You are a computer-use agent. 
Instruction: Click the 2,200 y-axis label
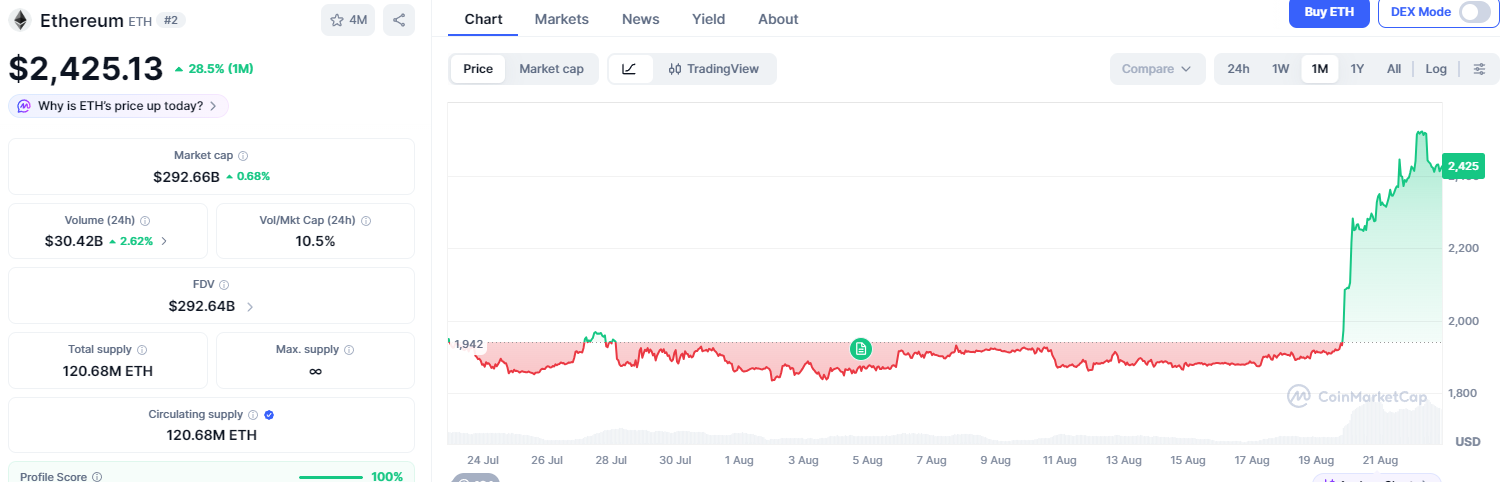[x=1464, y=248]
